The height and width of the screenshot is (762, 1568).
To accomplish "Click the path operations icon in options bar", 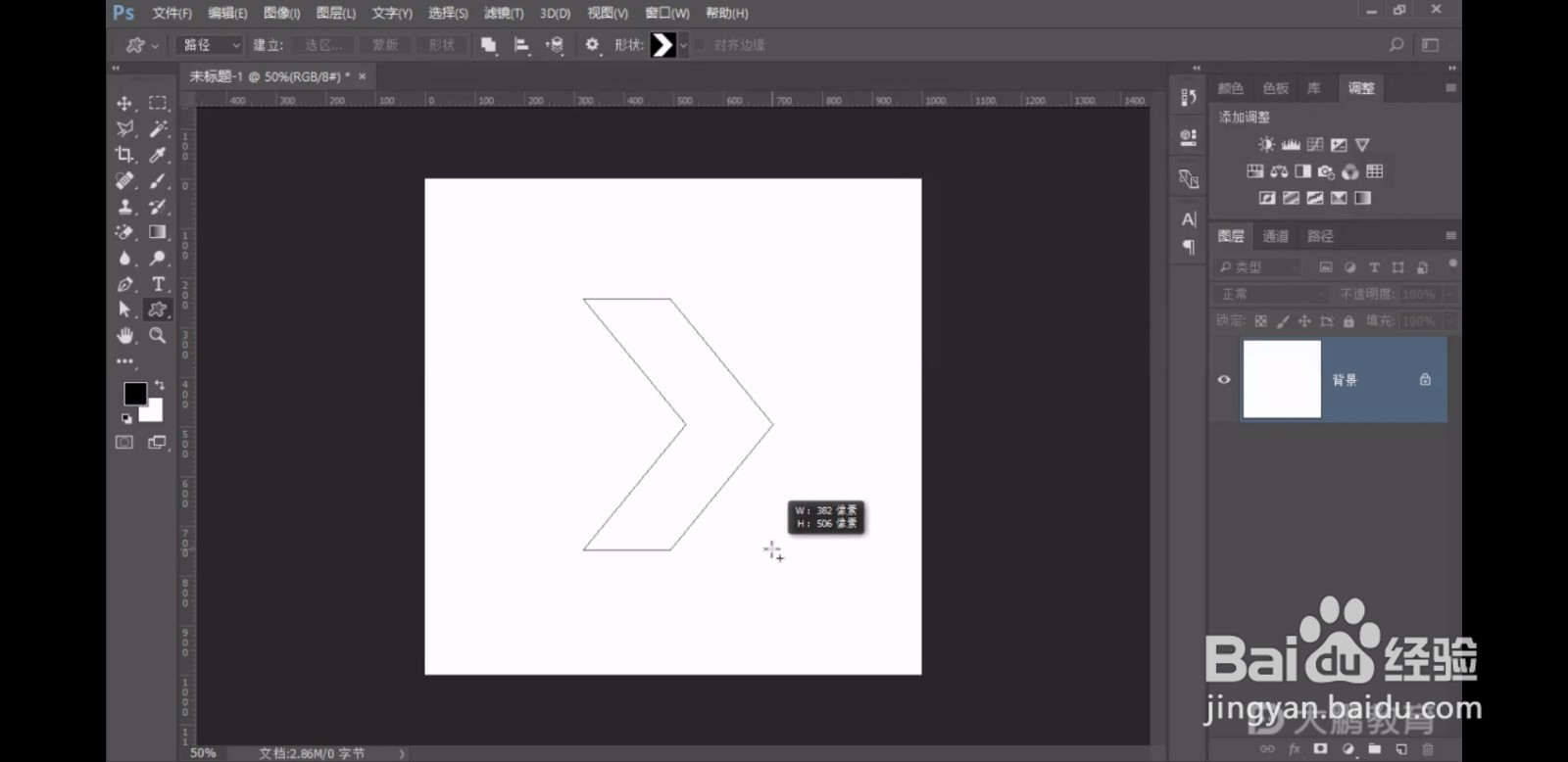I will 488,45.
